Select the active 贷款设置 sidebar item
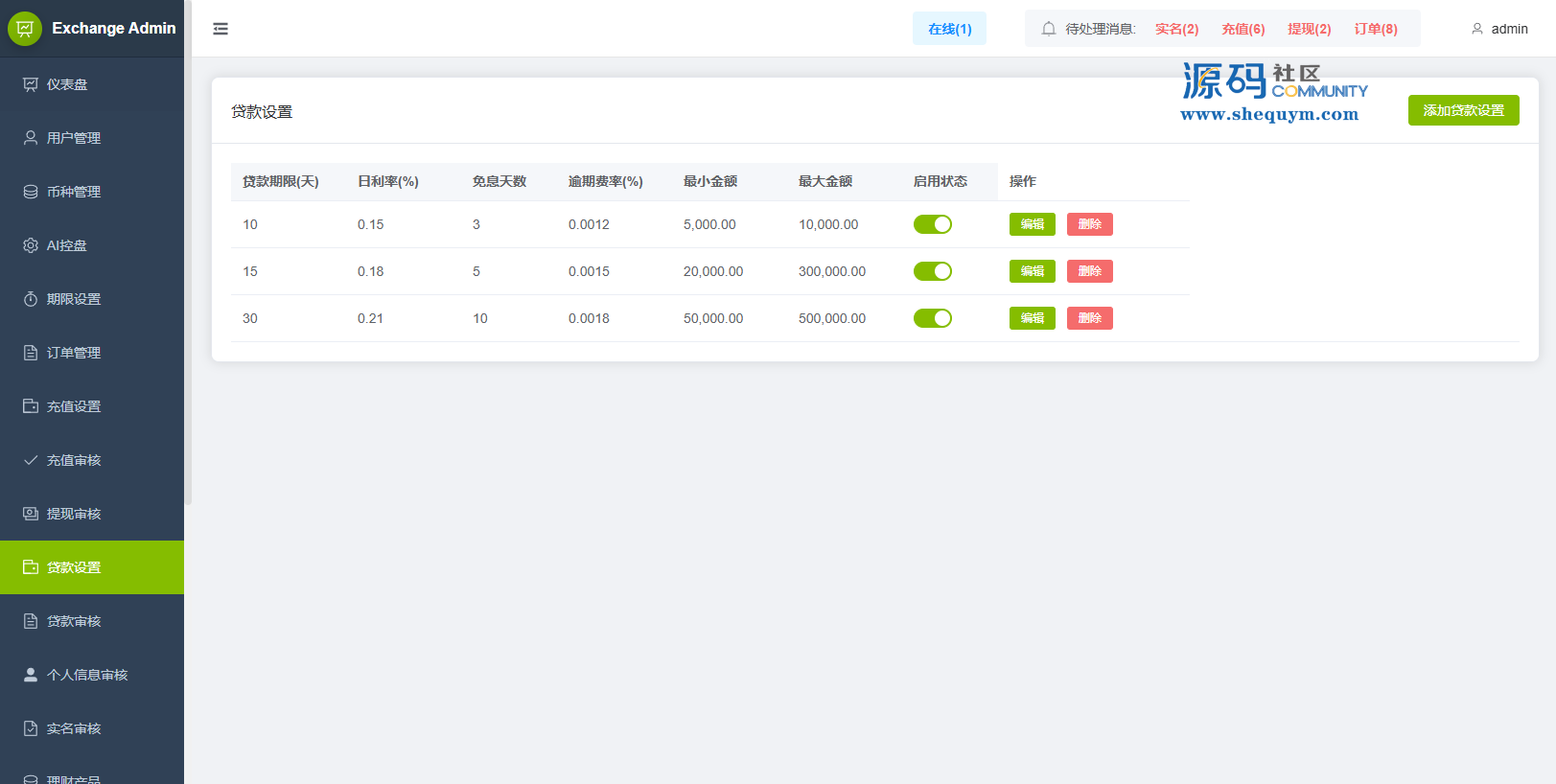 click(92, 567)
